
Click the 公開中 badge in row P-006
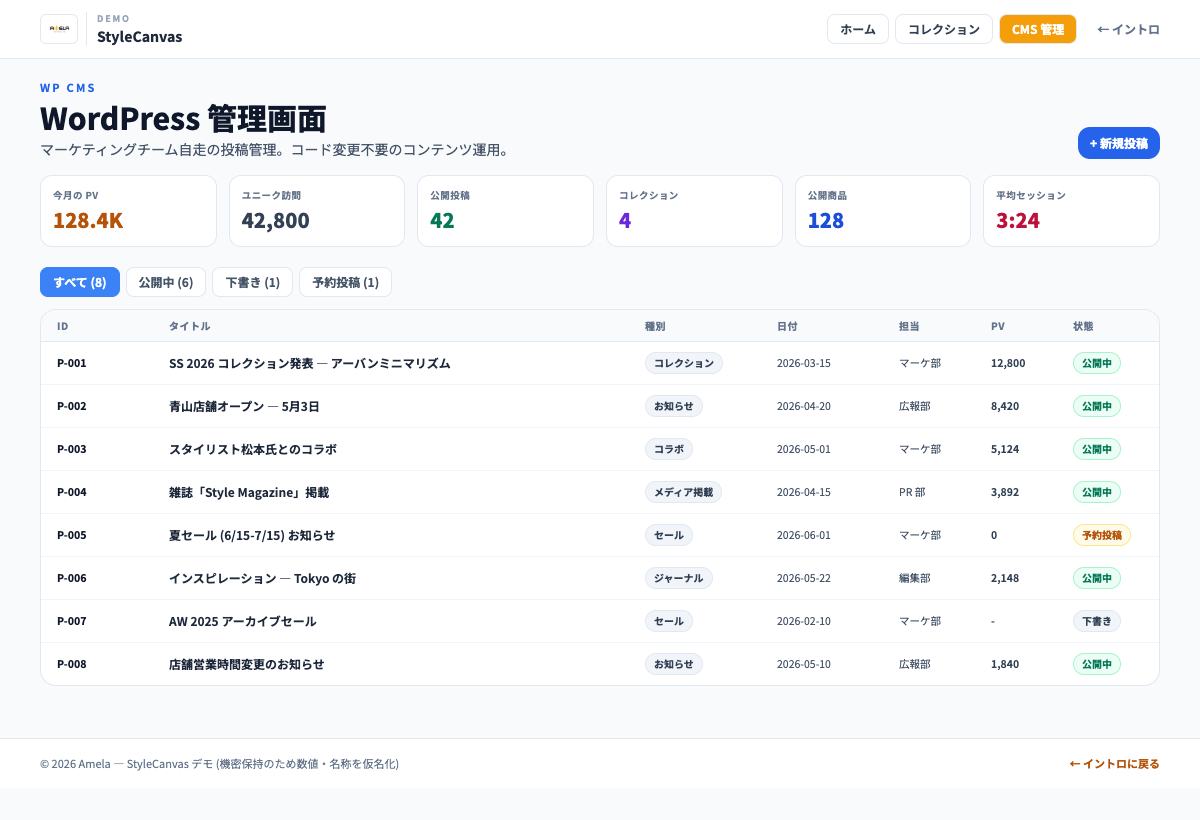1097,578
